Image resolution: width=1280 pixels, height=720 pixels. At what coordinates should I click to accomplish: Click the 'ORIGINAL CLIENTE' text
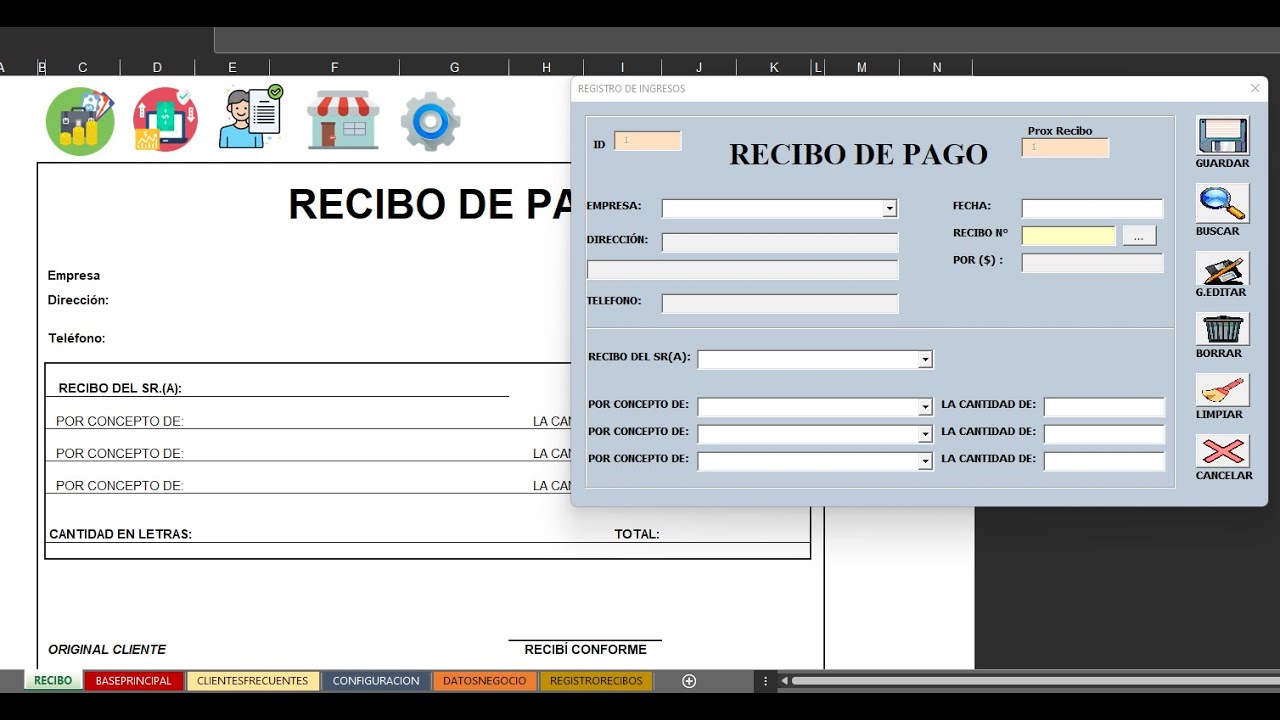[x=107, y=649]
